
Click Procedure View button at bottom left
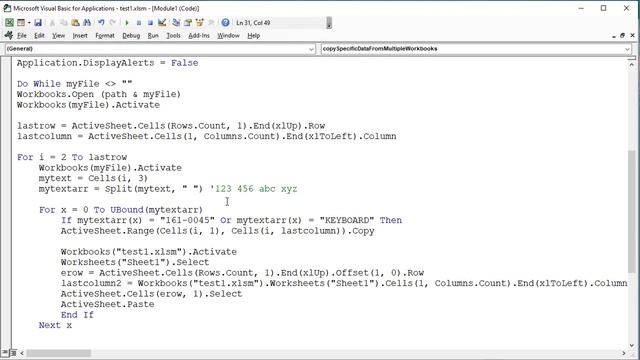pos(6,353)
